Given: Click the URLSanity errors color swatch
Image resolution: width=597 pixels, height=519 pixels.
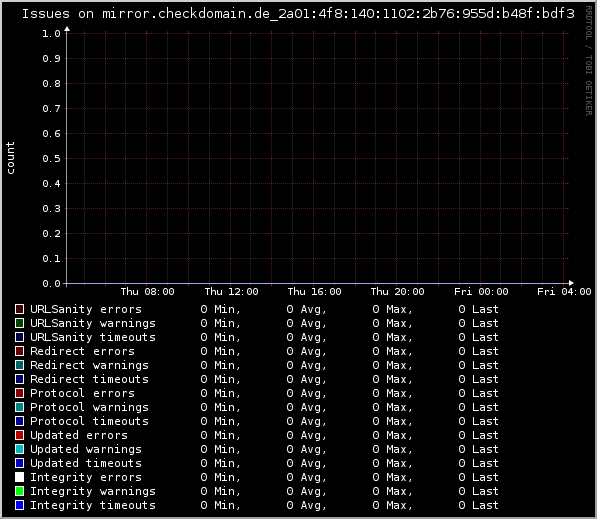Looking at the screenshot, I should tap(19, 309).
